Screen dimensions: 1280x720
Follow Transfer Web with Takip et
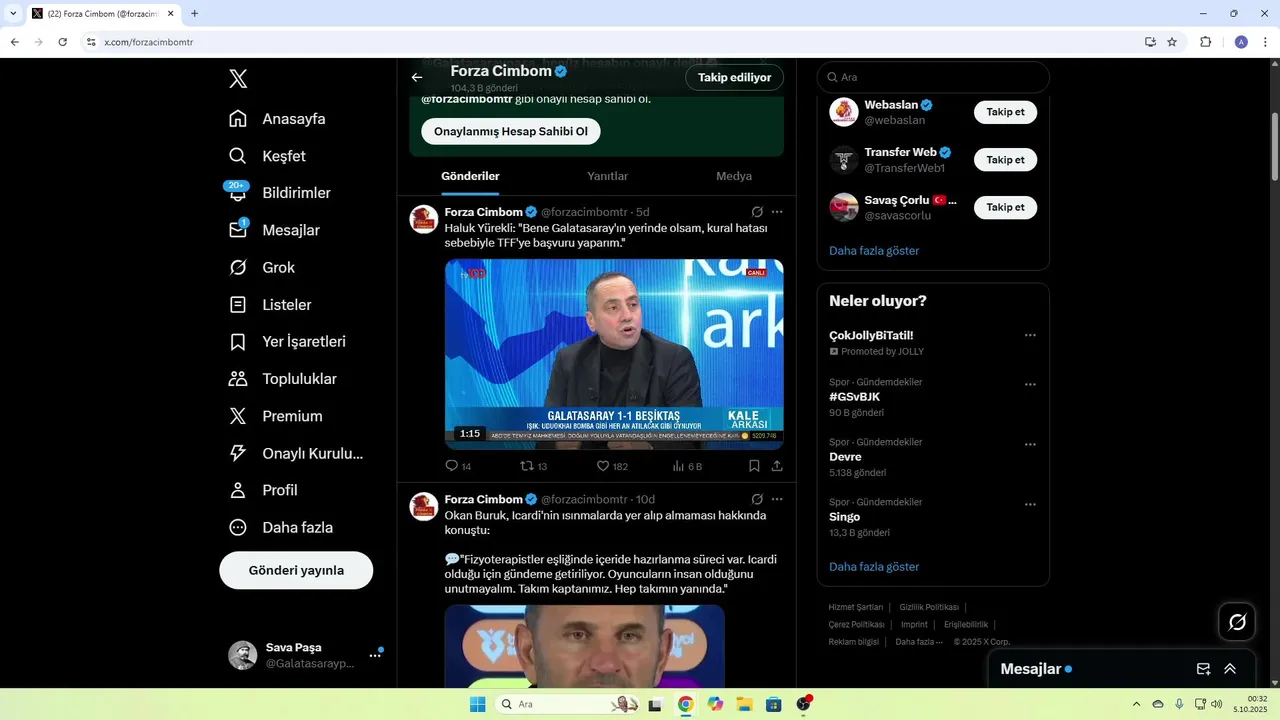(1005, 160)
